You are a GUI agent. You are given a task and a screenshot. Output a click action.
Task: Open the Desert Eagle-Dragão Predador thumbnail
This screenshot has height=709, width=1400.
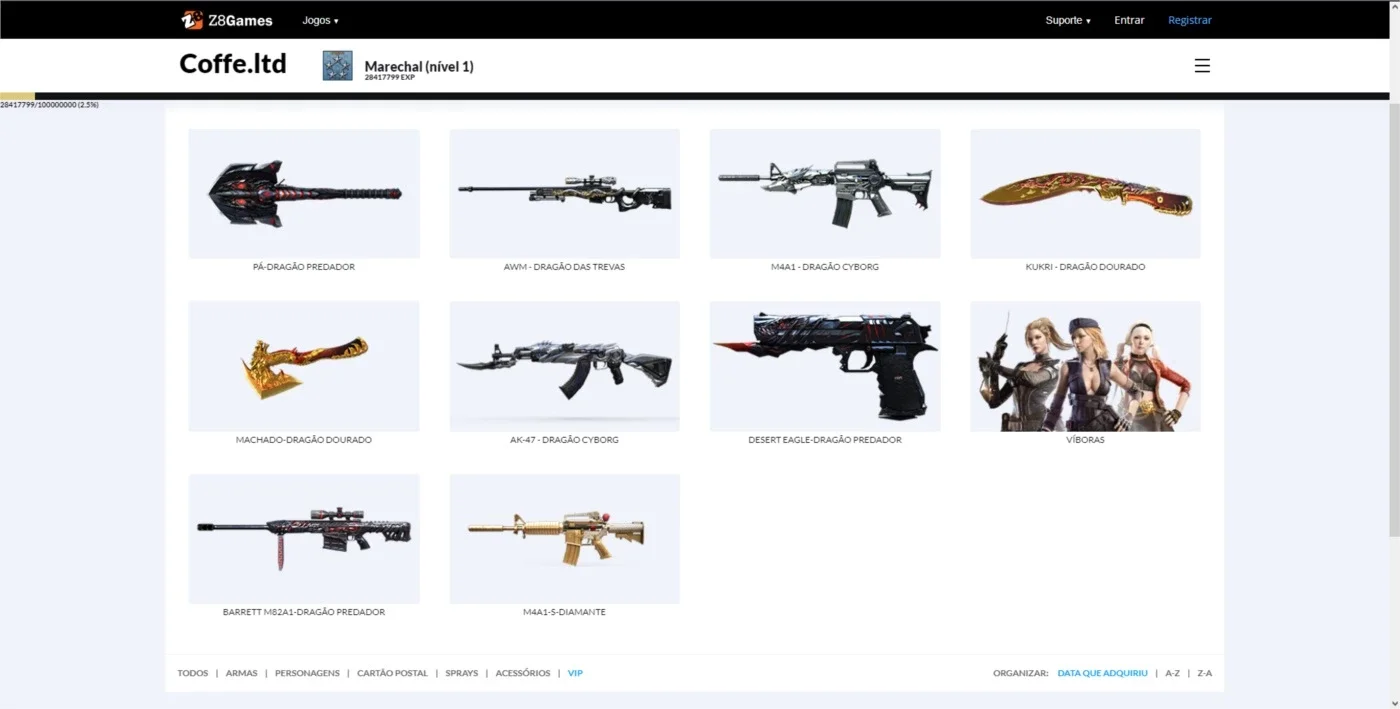[825, 366]
